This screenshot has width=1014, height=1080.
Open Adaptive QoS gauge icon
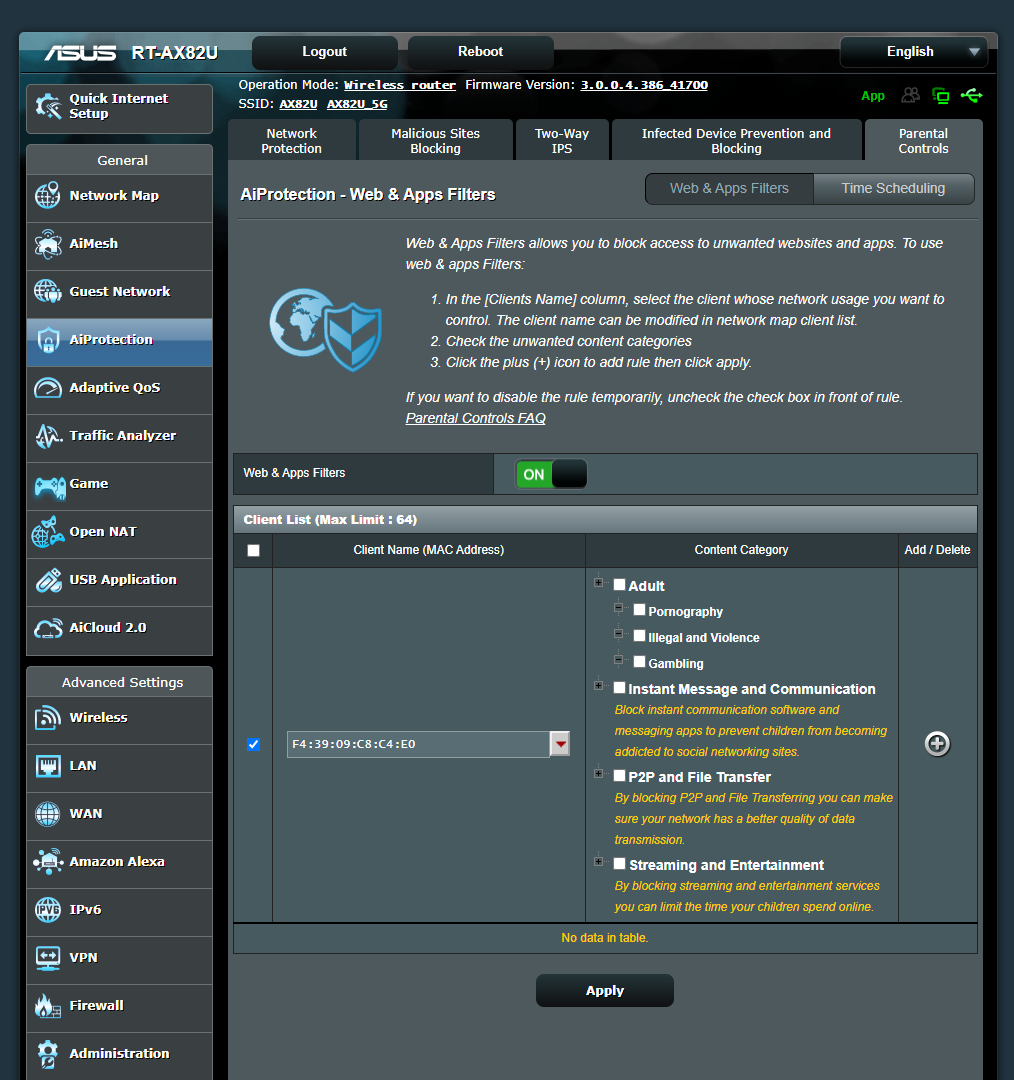[x=48, y=388]
